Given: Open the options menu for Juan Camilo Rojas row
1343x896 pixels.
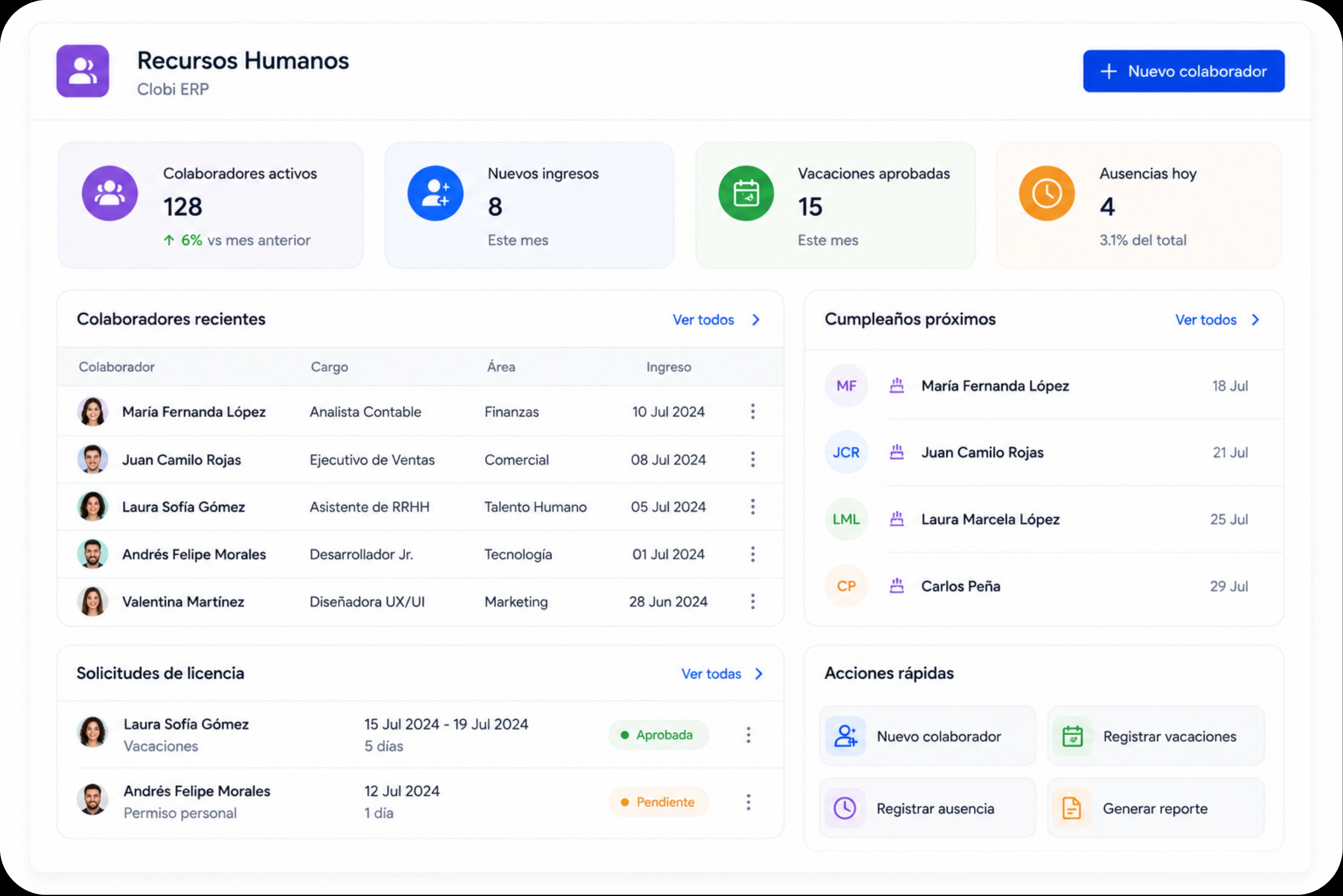Looking at the screenshot, I should tap(753, 459).
